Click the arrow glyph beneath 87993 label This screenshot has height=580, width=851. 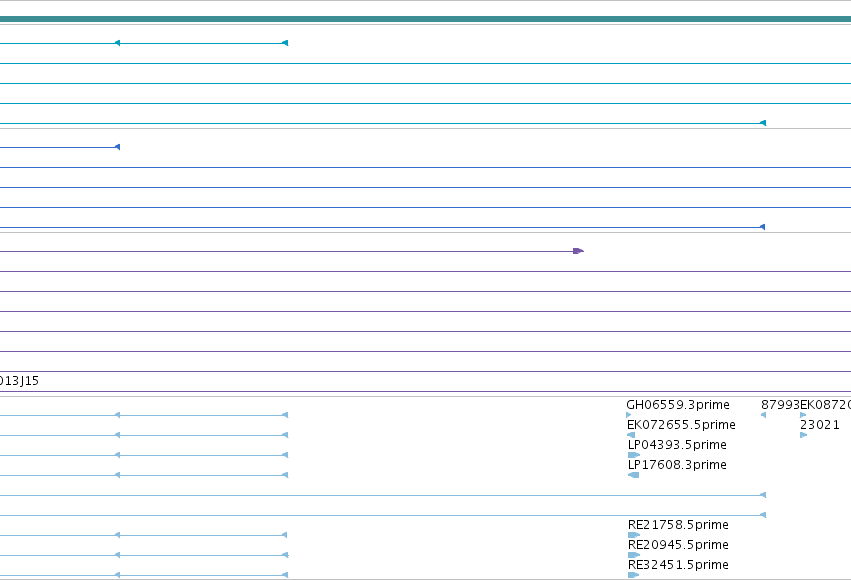coord(763,415)
